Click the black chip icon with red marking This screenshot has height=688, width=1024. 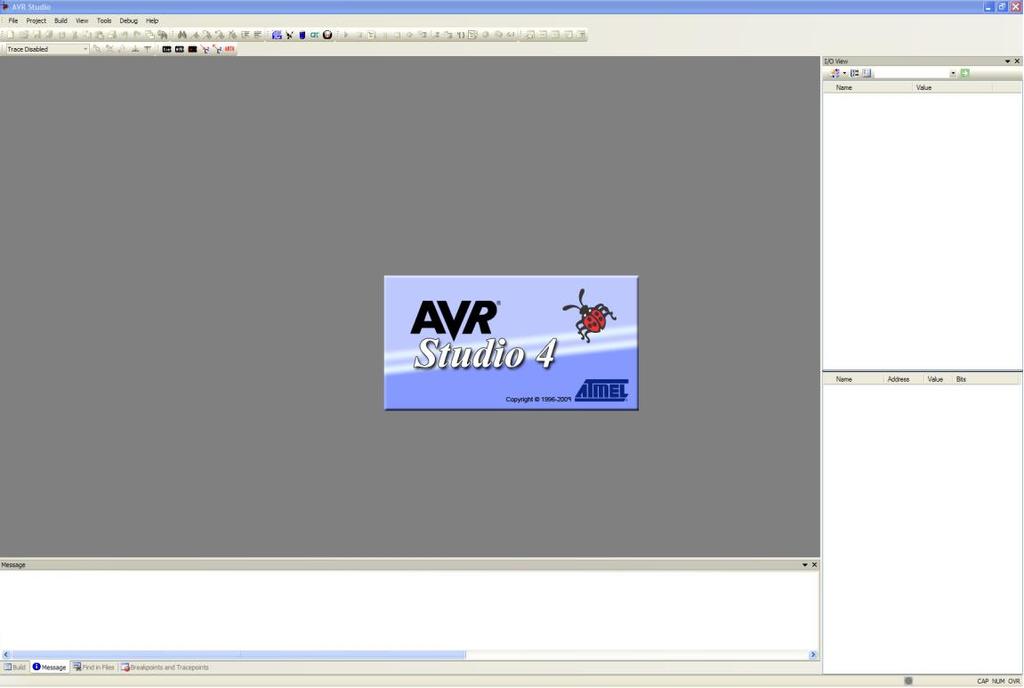pos(193,50)
